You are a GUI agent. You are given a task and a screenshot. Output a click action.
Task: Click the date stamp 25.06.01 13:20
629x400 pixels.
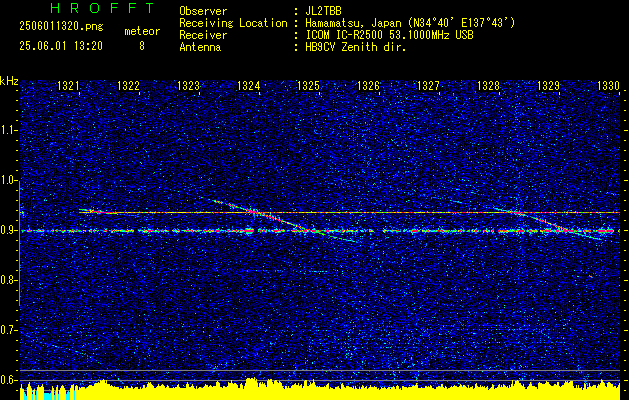click(61, 46)
